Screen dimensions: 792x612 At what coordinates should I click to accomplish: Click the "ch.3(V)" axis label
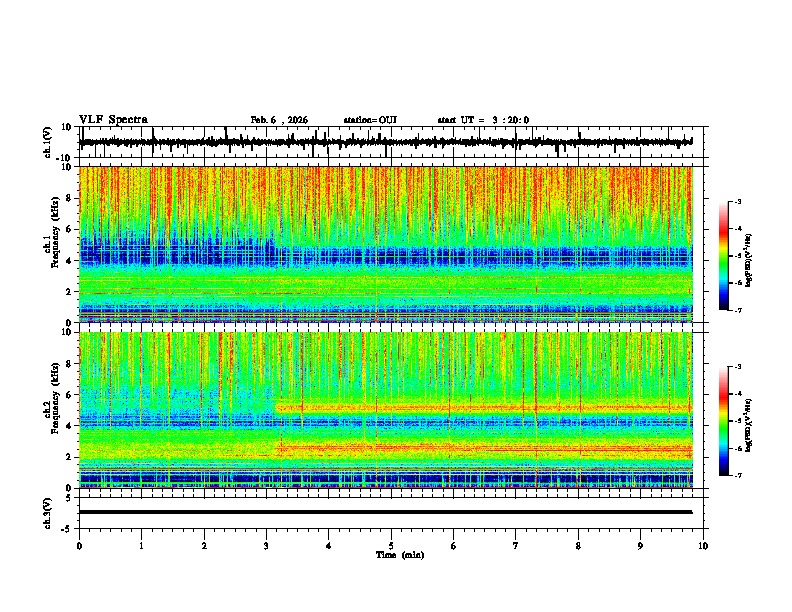click(x=48, y=513)
